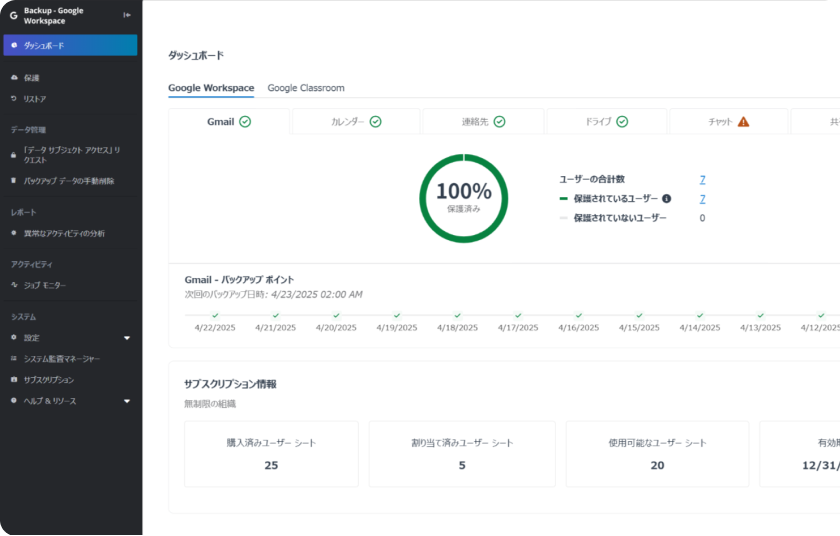Open the 保護 sidebar item

[x=31, y=78]
